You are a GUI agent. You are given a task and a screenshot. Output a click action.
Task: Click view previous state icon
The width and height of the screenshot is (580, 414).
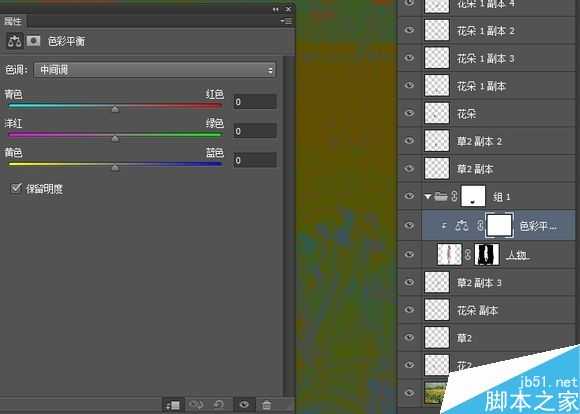pyautogui.click(x=196, y=404)
